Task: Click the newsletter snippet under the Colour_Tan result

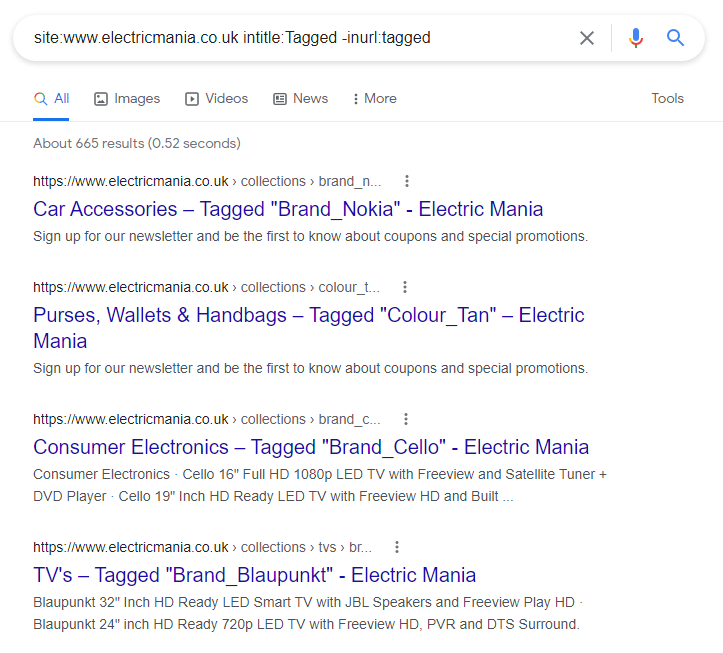Action: pos(310,368)
